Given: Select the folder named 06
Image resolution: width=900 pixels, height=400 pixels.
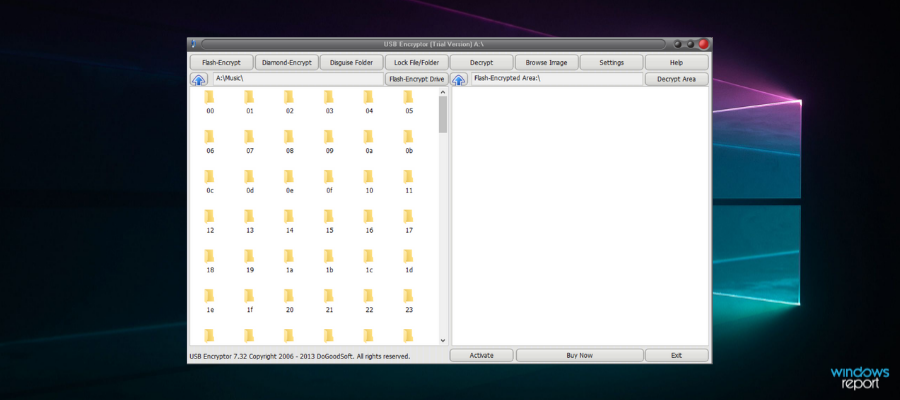Looking at the screenshot, I should [x=210, y=142].
